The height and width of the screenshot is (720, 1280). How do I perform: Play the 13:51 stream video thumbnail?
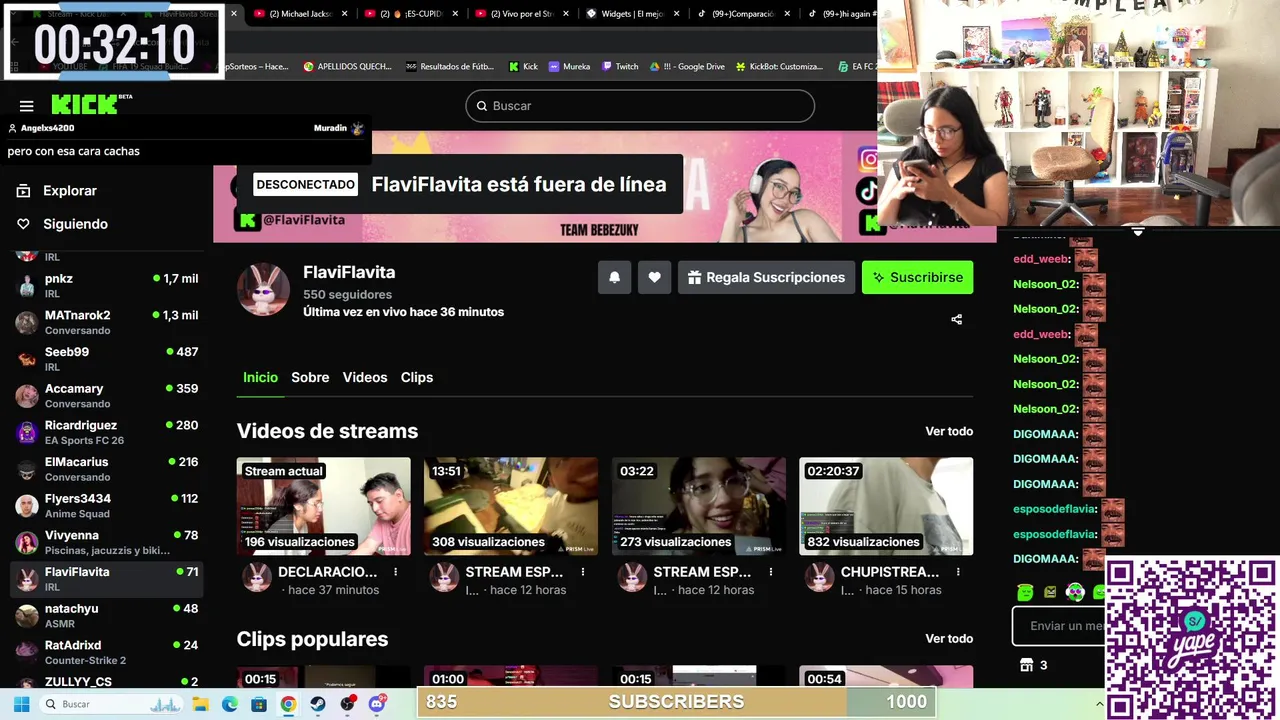click(511, 506)
